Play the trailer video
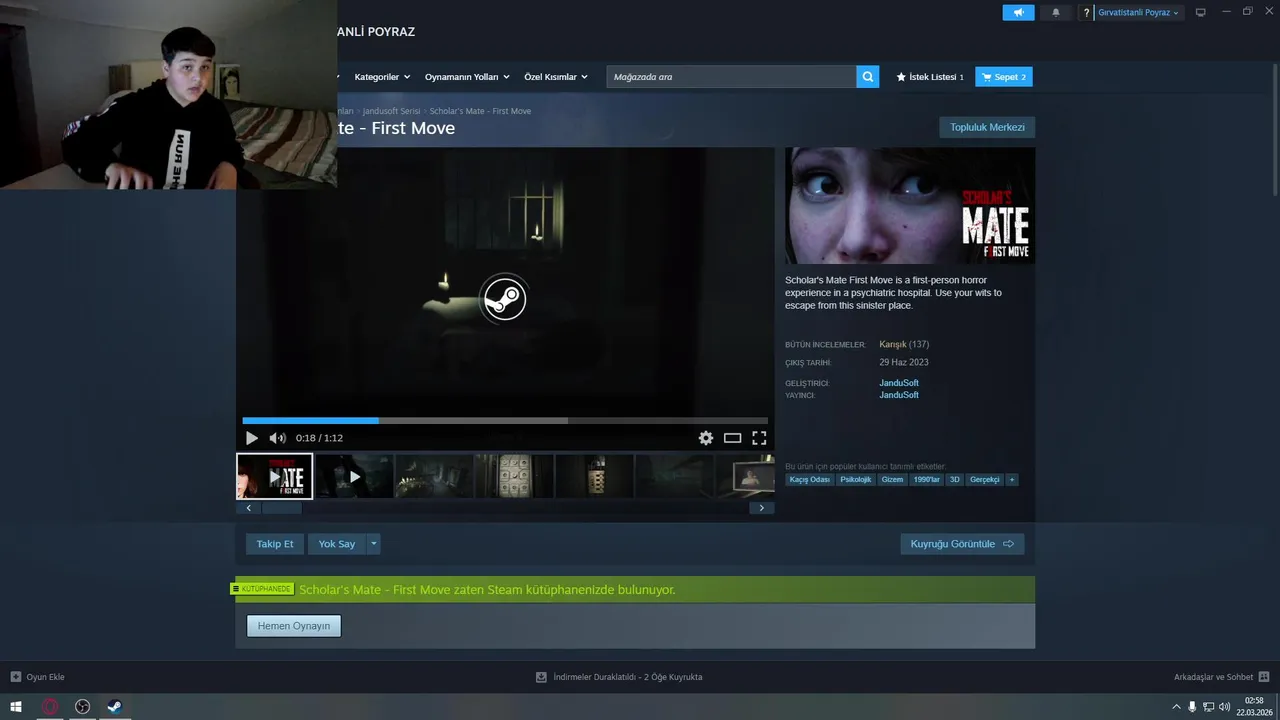The width and height of the screenshot is (1280, 720). click(251, 438)
